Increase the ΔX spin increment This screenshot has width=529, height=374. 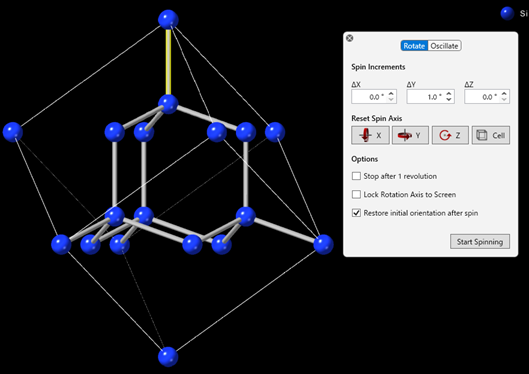click(391, 94)
